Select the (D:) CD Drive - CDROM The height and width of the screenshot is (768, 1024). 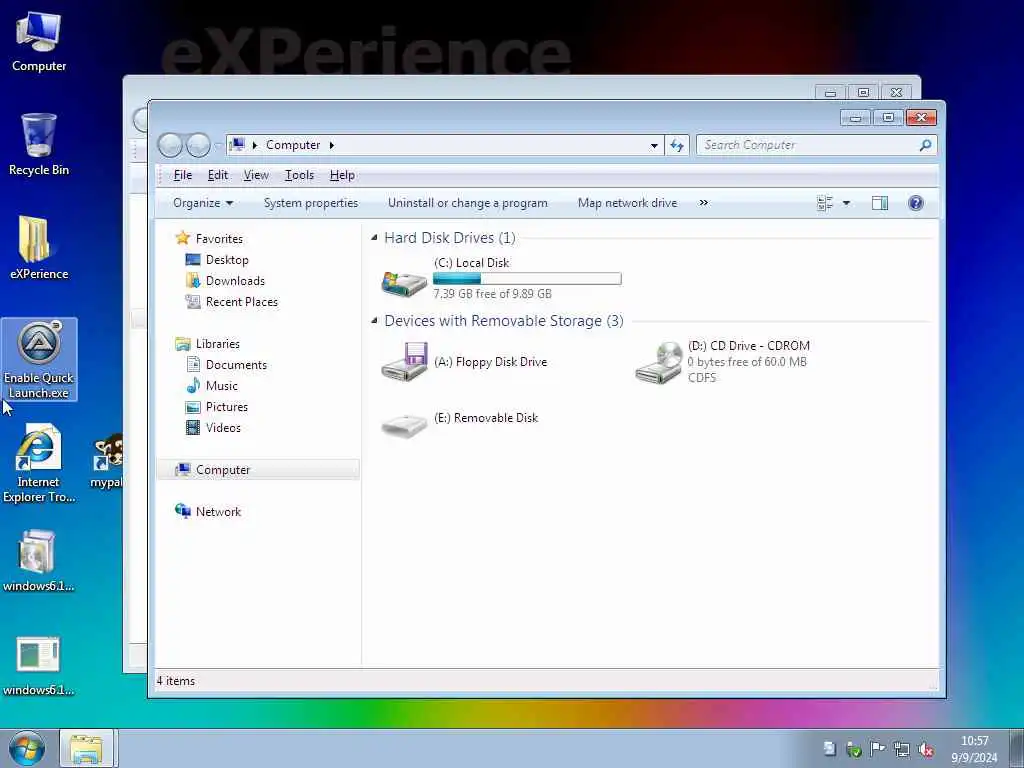click(x=722, y=362)
